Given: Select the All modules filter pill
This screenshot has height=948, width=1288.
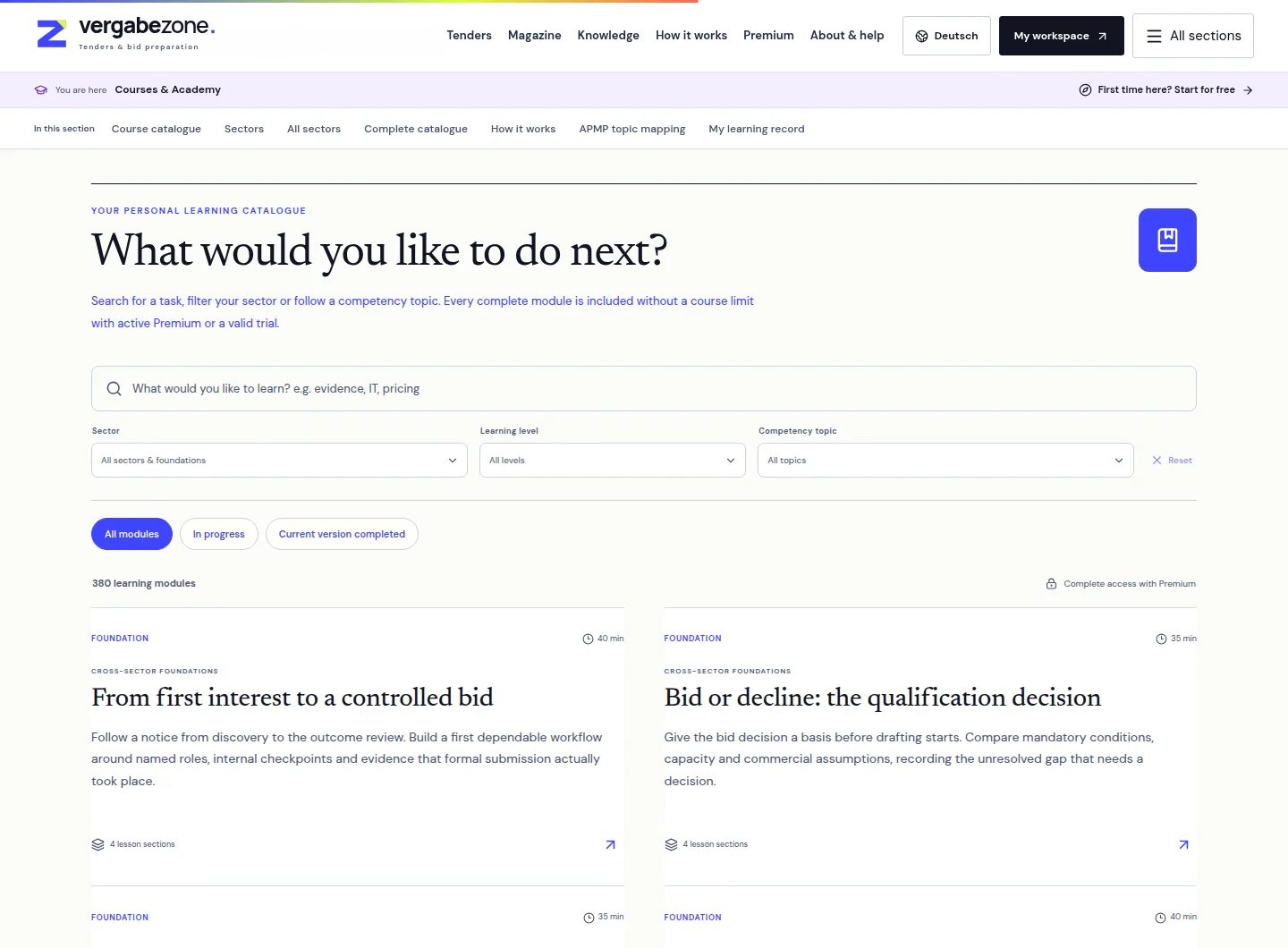Looking at the screenshot, I should click(131, 534).
